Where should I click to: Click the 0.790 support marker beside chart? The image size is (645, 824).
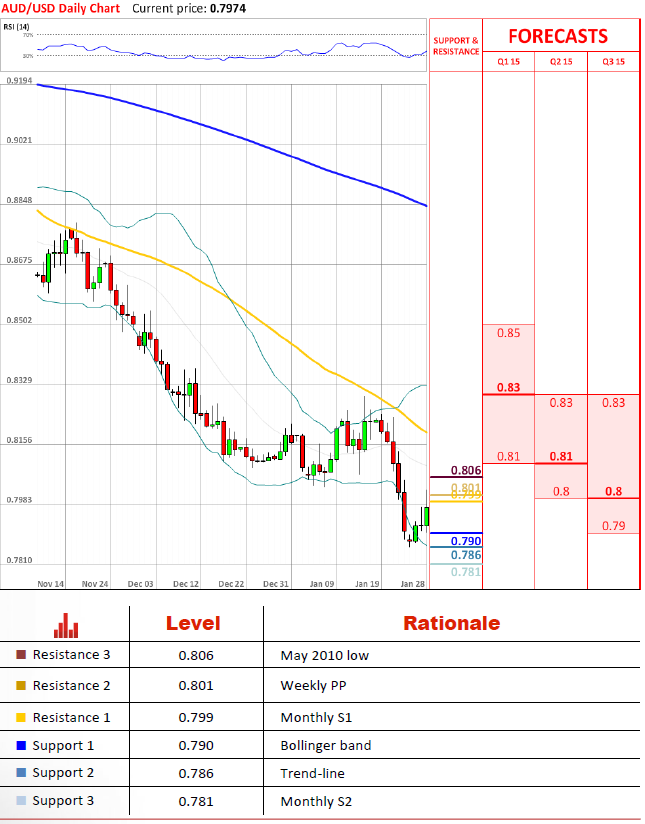[x=466, y=541]
